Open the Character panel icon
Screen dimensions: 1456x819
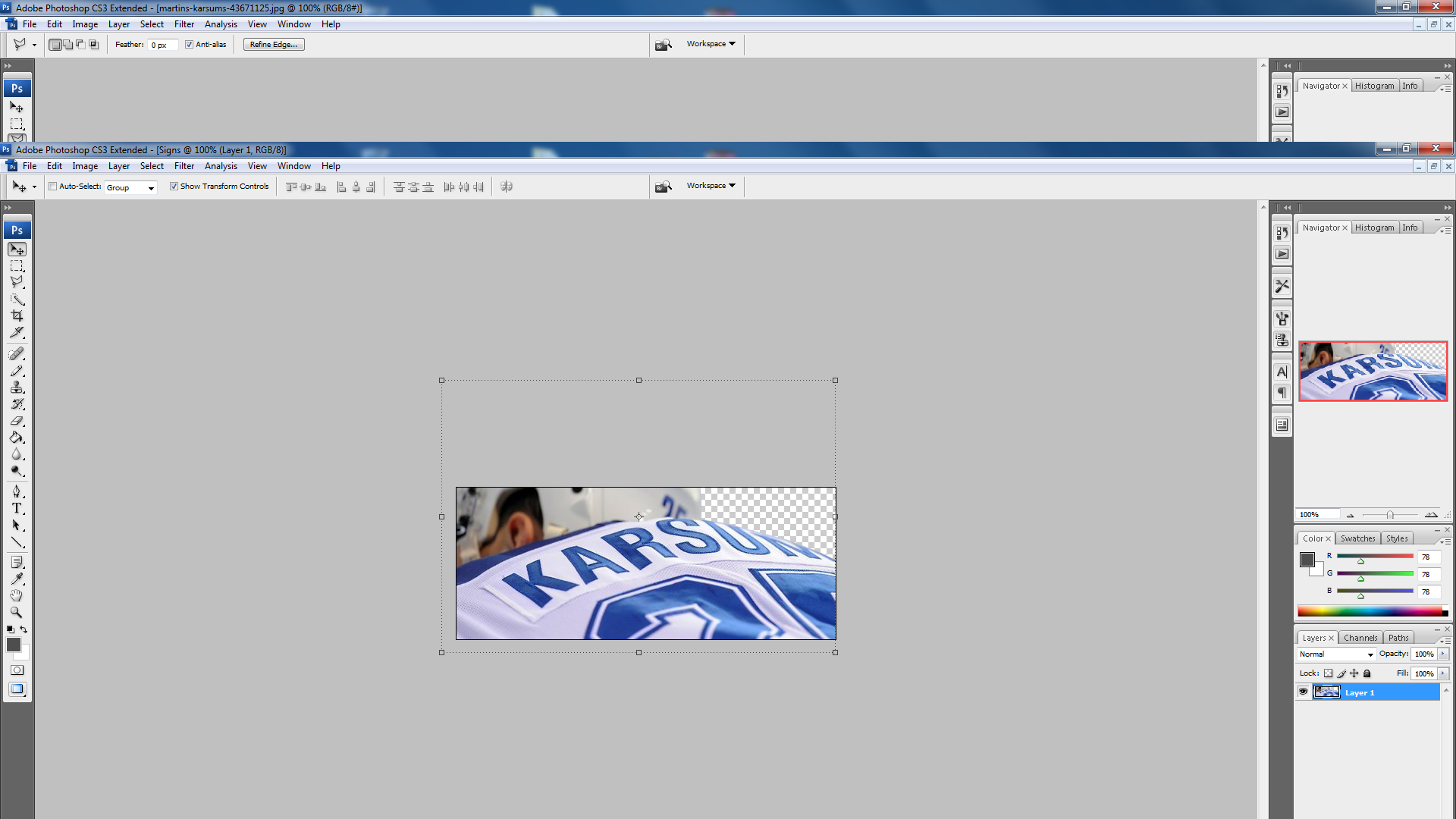click(1282, 372)
